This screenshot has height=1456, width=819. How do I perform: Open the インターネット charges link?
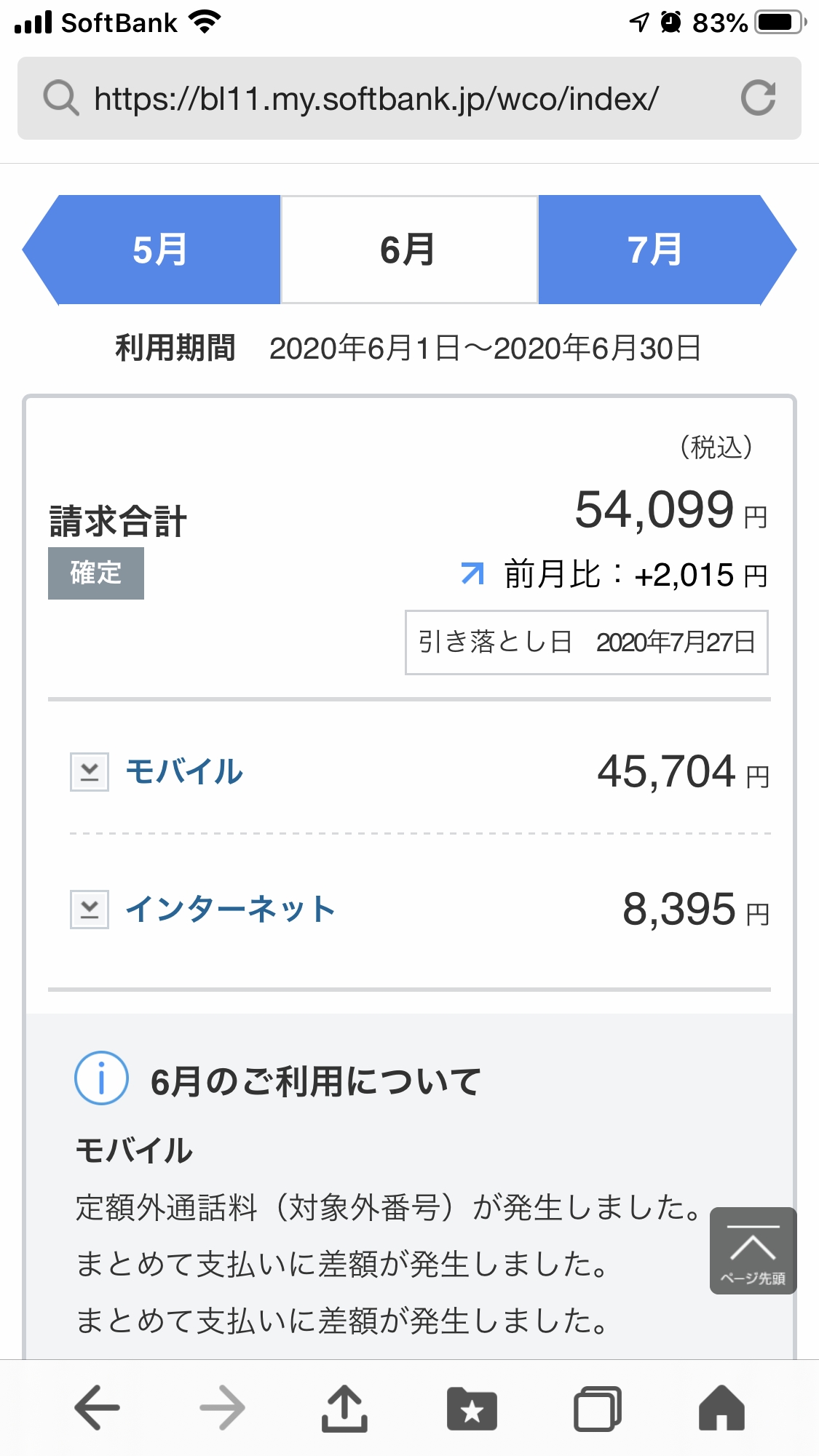pyautogui.click(x=230, y=910)
